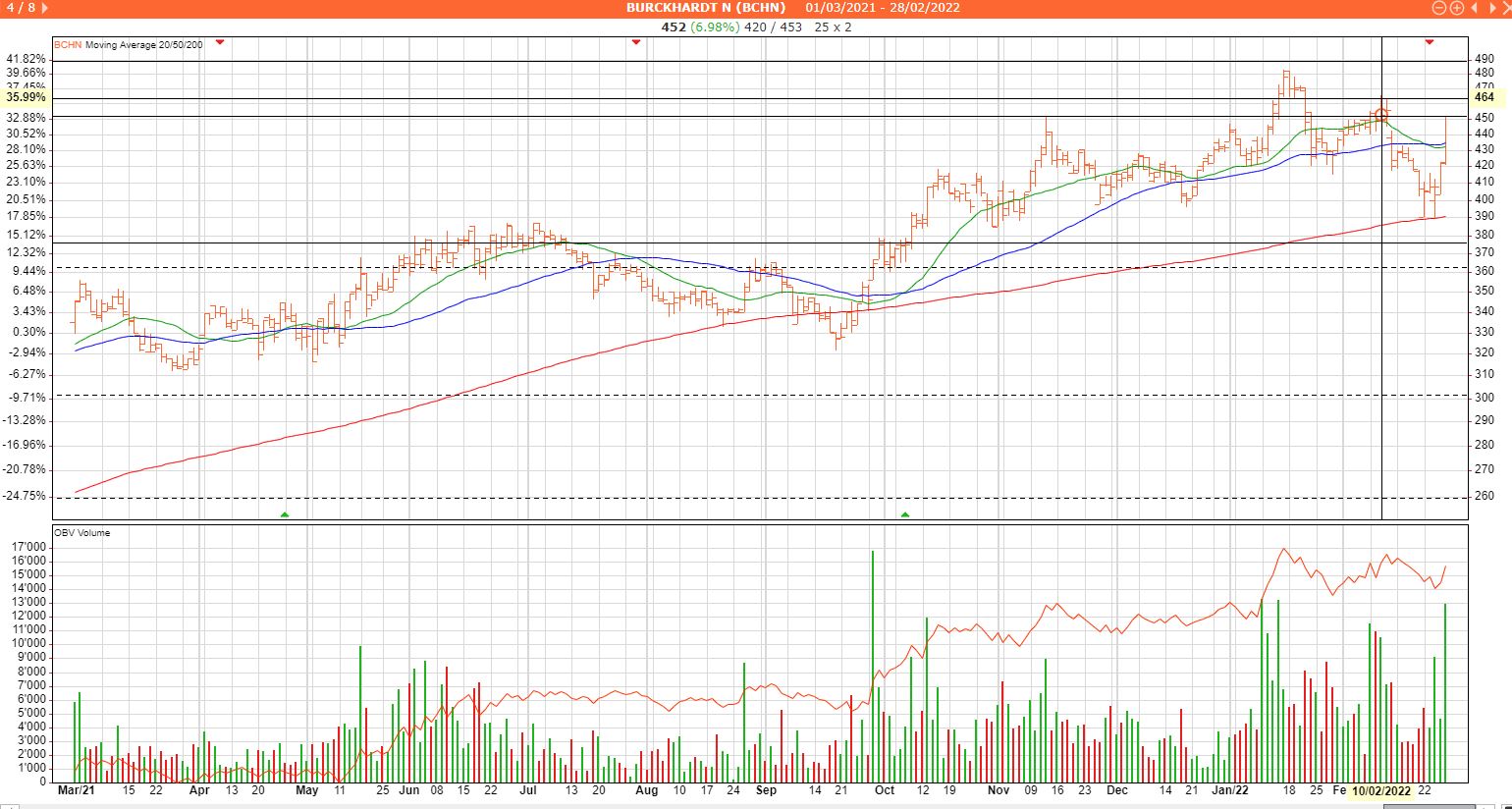Click the zoom in plus icon
Viewport: 1512px width, 809px height.
pyautogui.click(x=1456, y=8)
